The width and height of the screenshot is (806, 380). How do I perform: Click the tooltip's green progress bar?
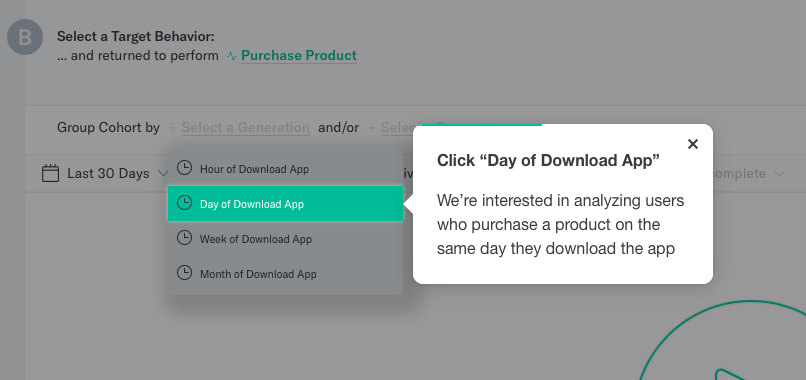[477, 125]
